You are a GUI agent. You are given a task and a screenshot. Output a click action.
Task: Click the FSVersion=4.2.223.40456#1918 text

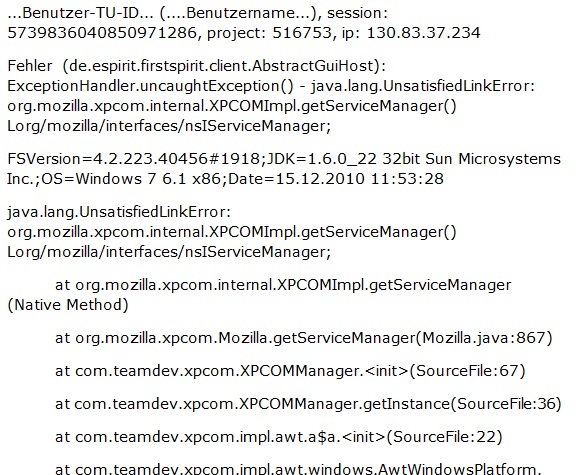[134, 159]
